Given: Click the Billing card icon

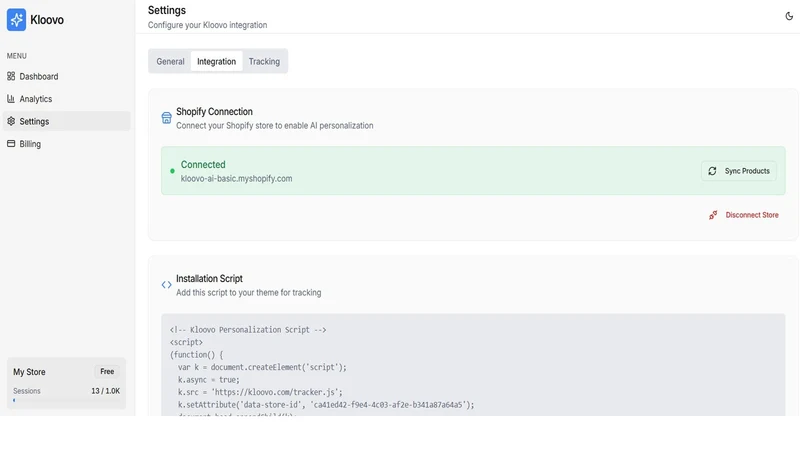Looking at the screenshot, I should coord(11,143).
